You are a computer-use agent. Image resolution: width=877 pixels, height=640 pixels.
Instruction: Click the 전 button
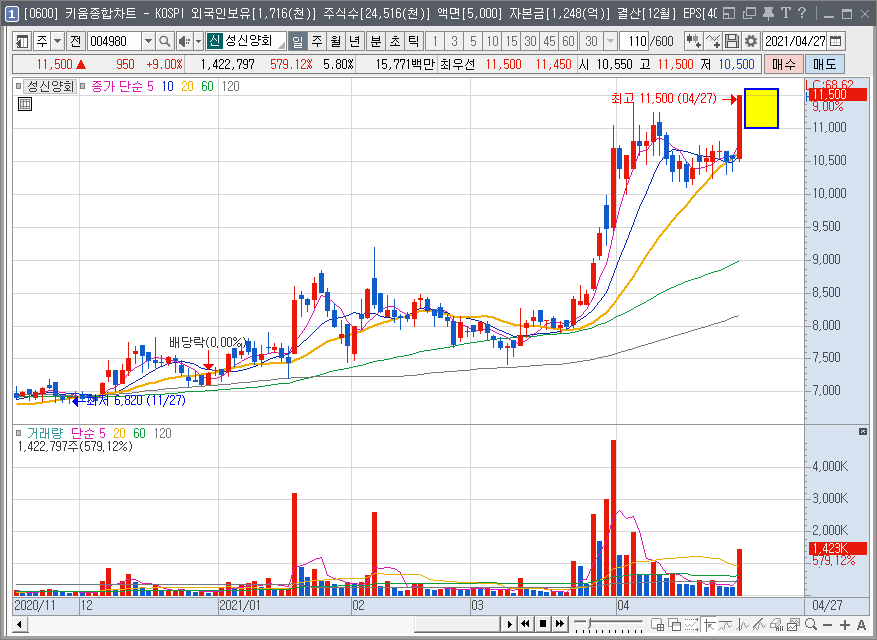[76, 41]
